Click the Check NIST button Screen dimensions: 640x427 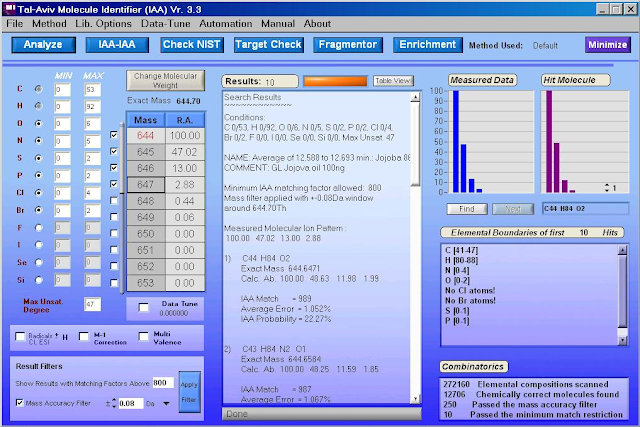point(191,44)
